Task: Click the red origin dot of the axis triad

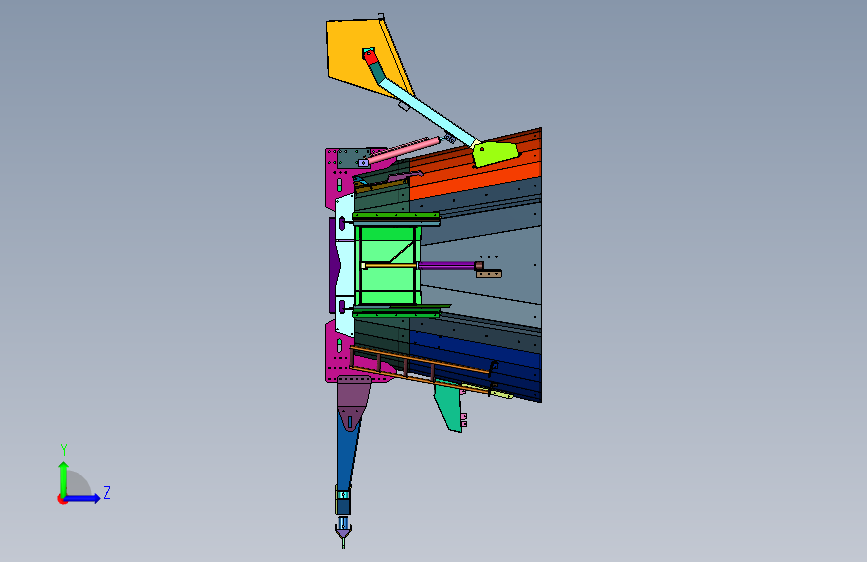Action: click(61, 500)
